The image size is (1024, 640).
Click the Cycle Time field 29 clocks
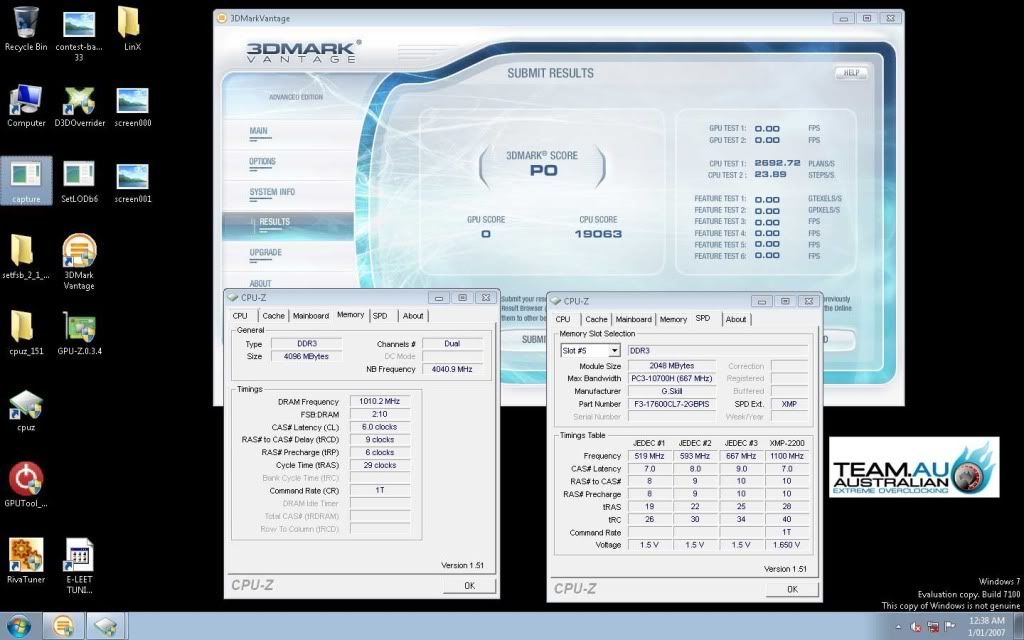(380, 466)
